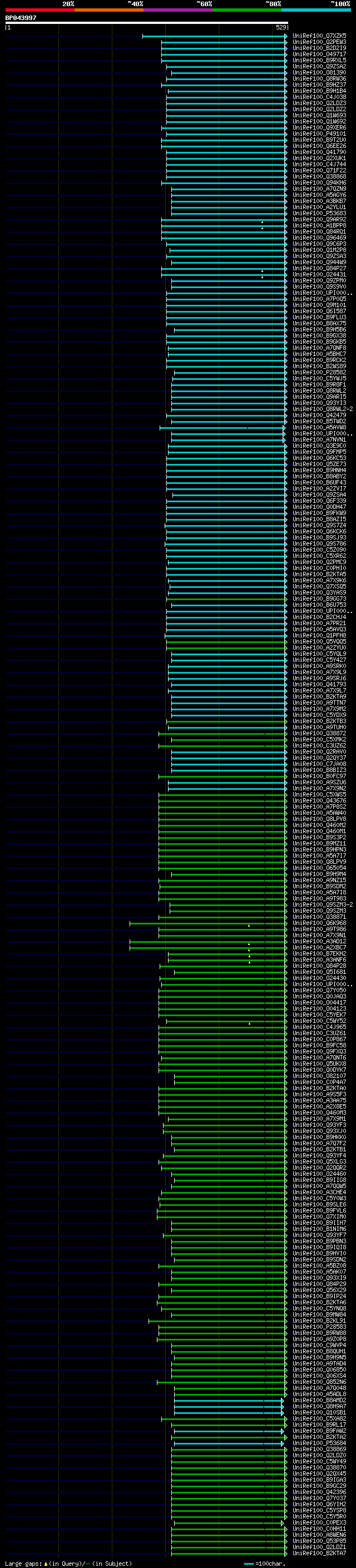Screen dimensions: 356x1568
Task: Select the UniRef100_Q84RQ1 entry
Action: coord(319,231)
